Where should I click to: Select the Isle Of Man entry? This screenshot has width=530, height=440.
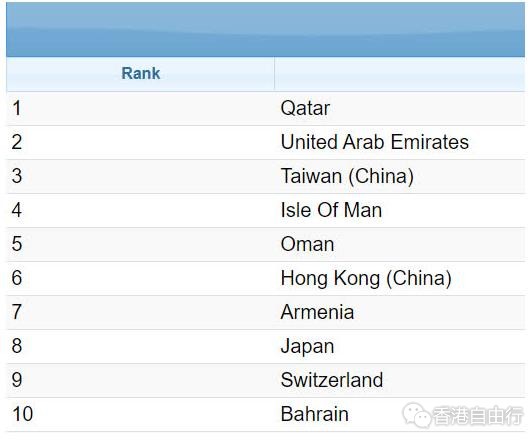tap(331, 210)
